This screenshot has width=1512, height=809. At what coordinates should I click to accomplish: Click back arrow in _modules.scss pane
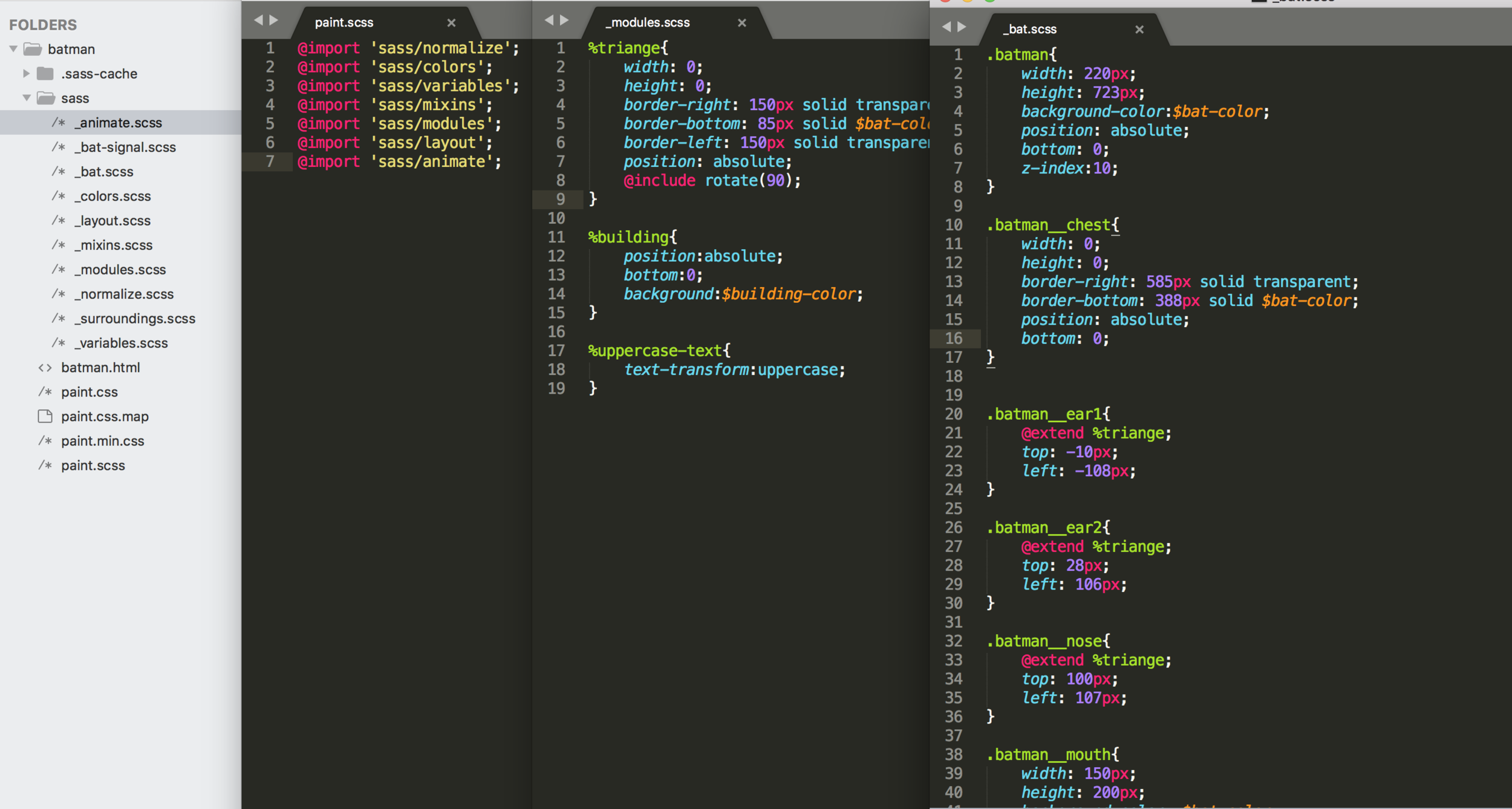(x=549, y=21)
